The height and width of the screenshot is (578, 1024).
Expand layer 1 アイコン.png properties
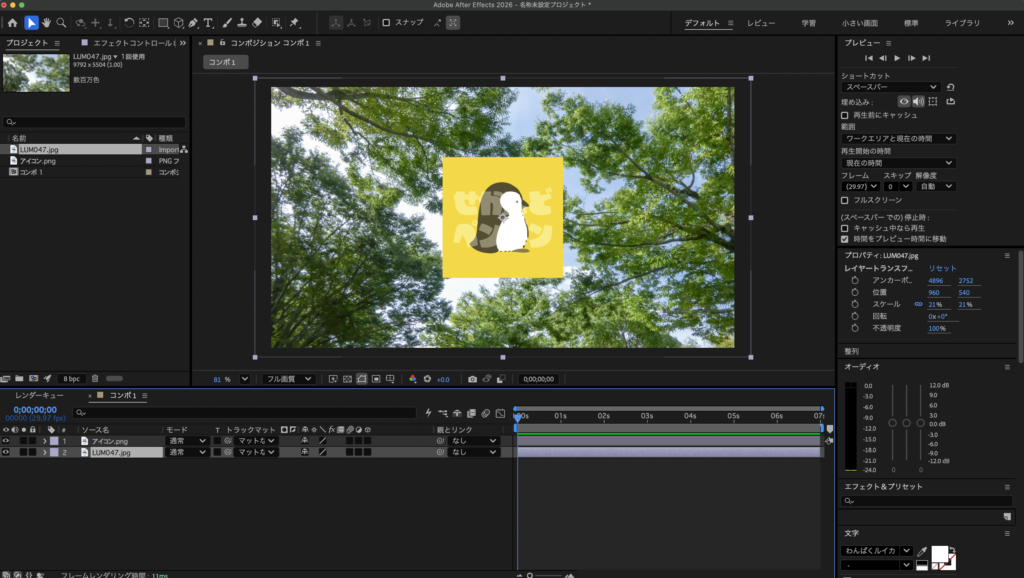(44, 441)
